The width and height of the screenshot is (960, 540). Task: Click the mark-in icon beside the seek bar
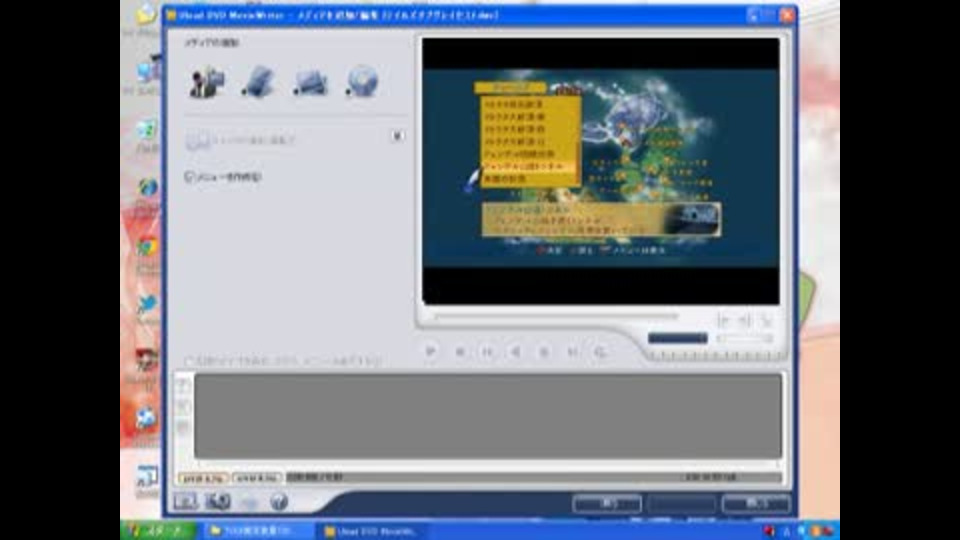click(x=723, y=320)
